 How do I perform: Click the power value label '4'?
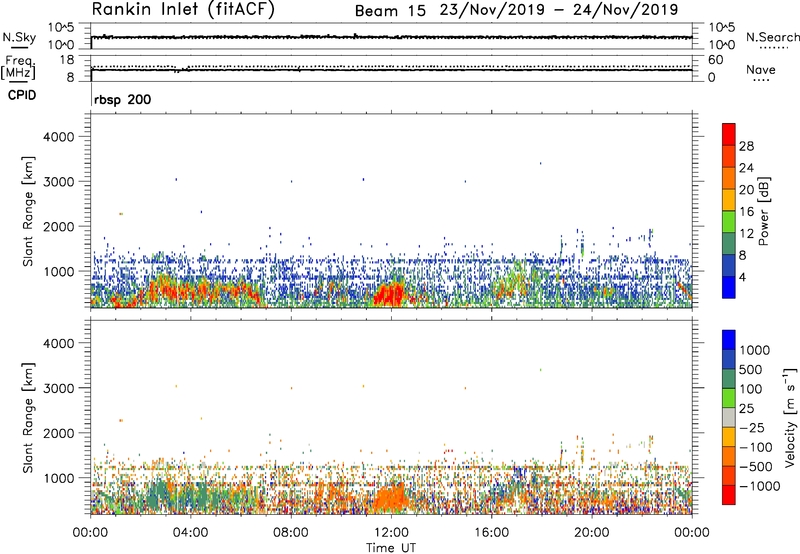[x=743, y=277]
